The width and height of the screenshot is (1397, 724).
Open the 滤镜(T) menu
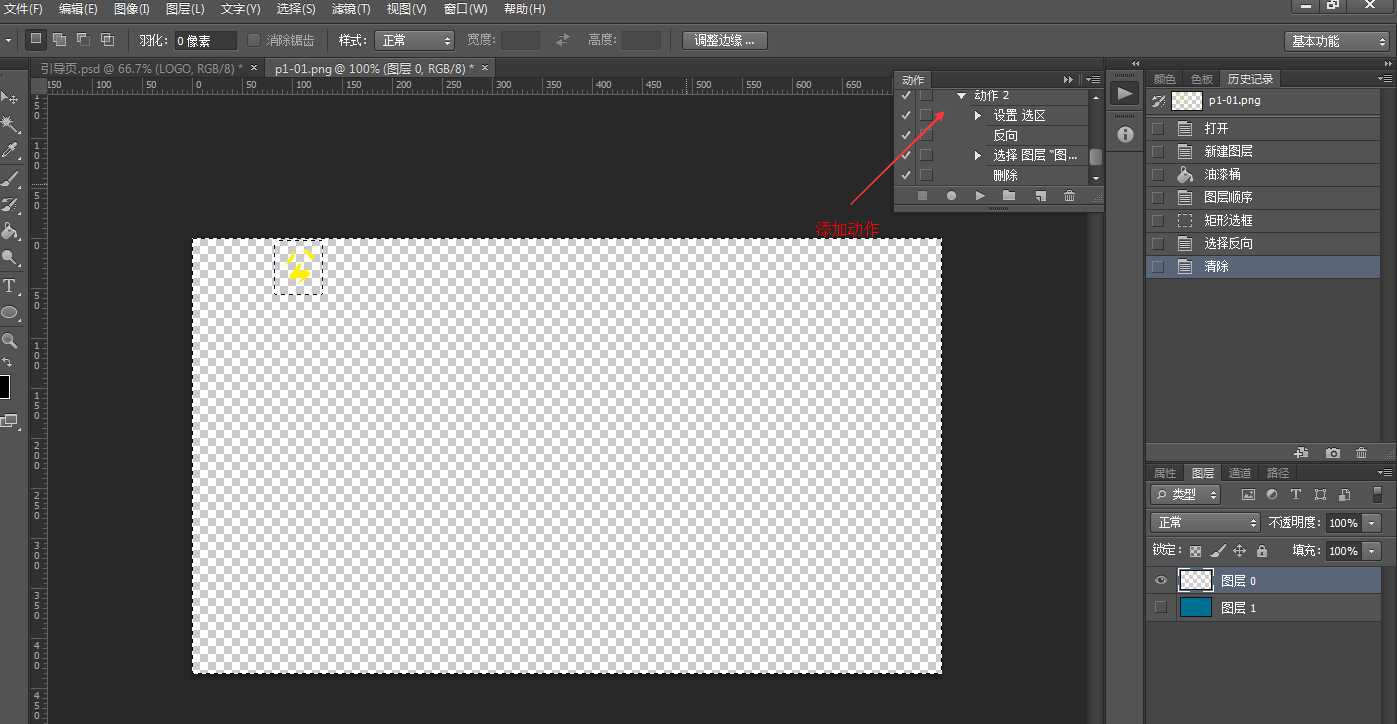[x=351, y=9]
